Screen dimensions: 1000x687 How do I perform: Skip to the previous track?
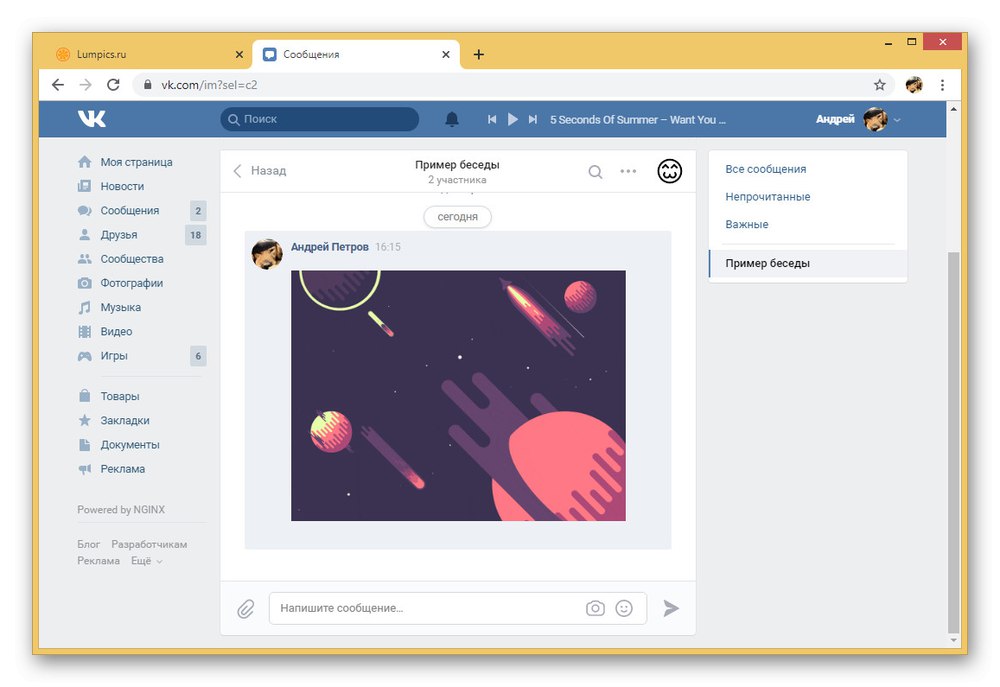[x=492, y=119]
